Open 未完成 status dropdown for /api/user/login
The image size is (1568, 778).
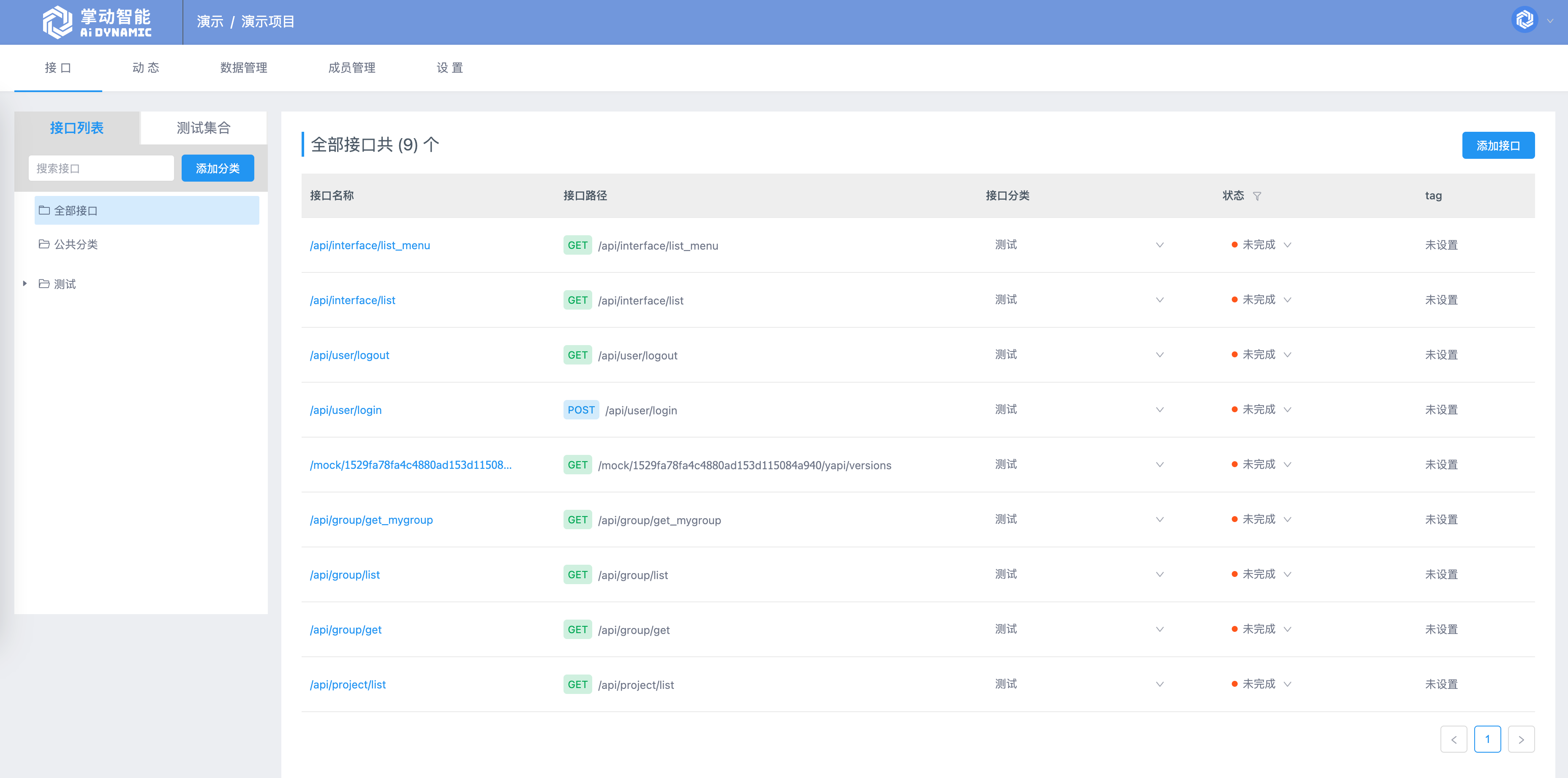tap(1288, 410)
